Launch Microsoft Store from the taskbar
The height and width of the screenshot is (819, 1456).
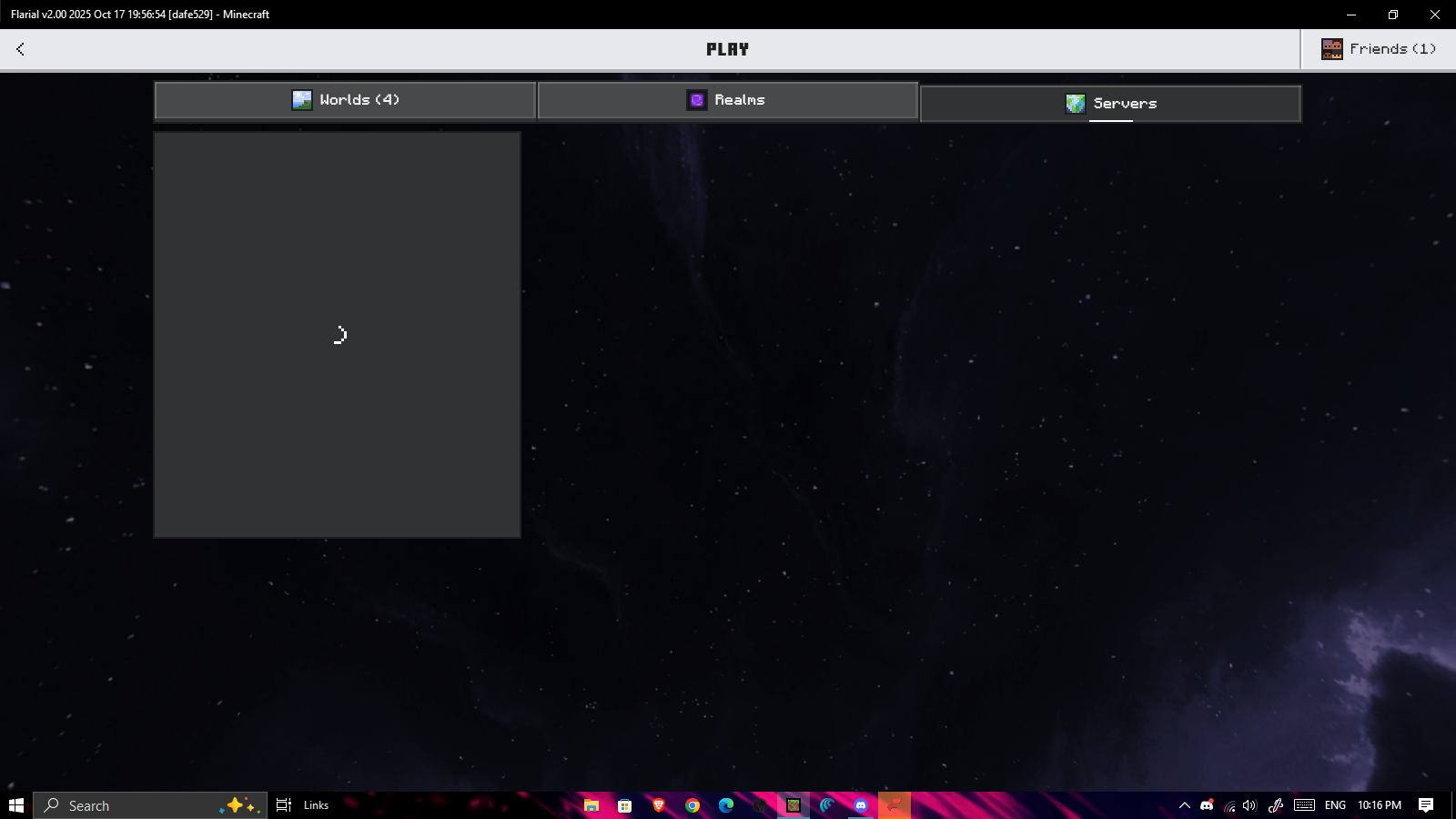pos(625,805)
